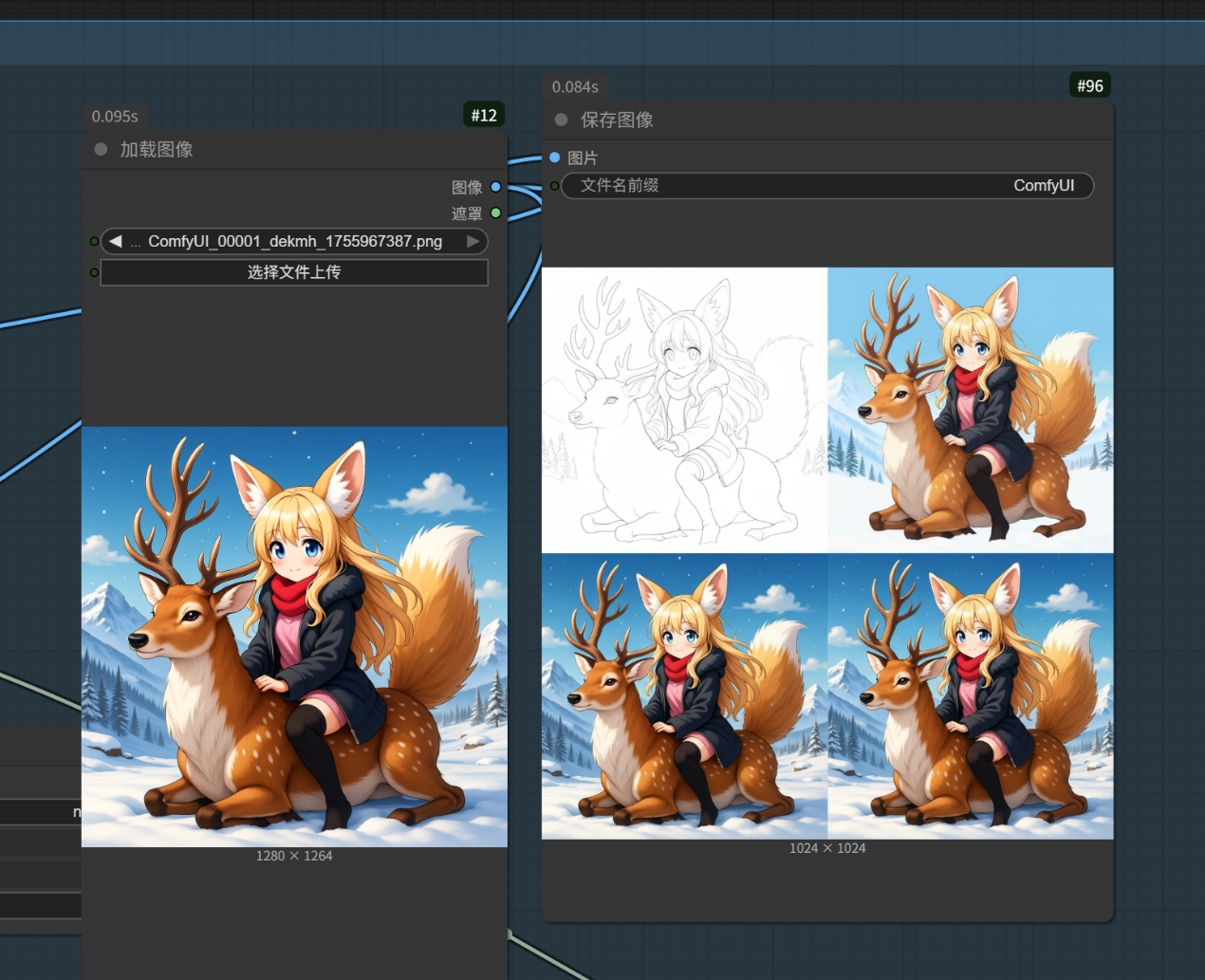Click the #12 node ID badge
The height and width of the screenshot is (980, 1205).
pos(484,116)
